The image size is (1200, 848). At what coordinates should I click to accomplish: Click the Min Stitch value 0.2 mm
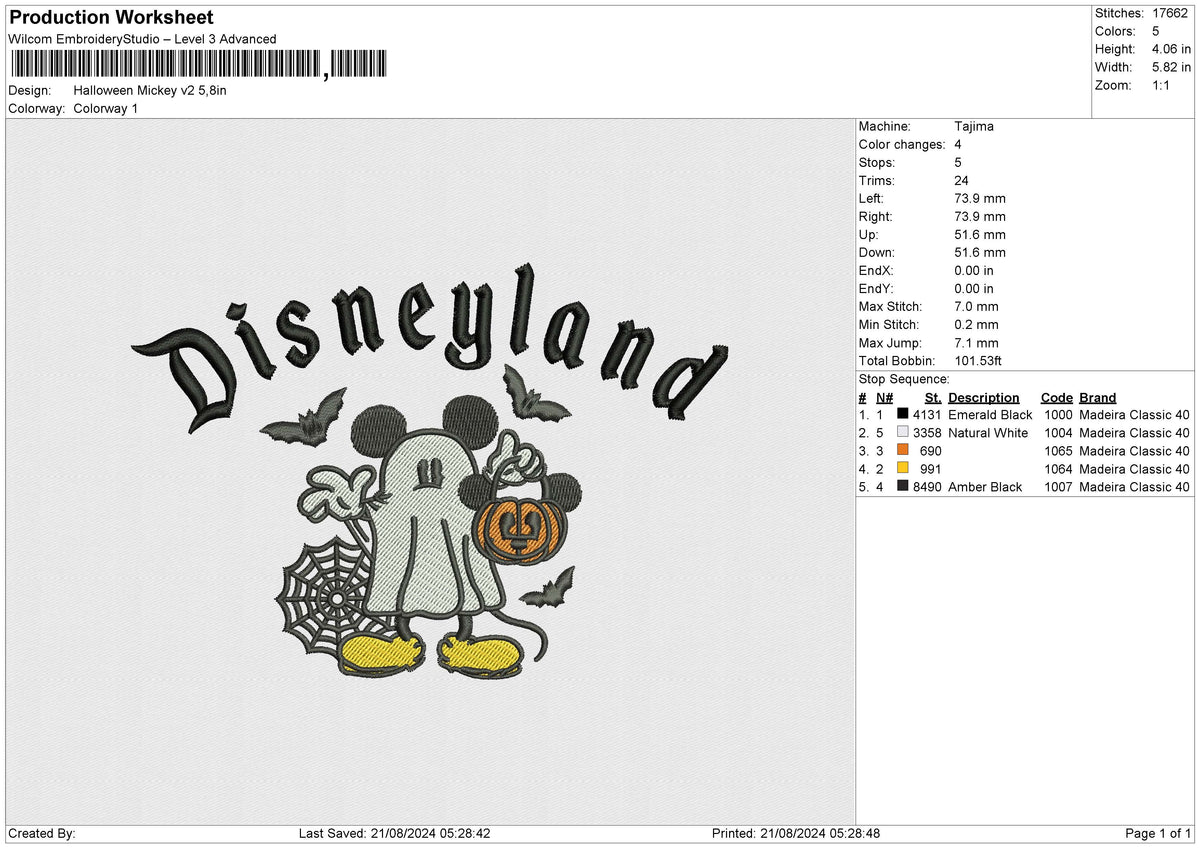point(976,325)
